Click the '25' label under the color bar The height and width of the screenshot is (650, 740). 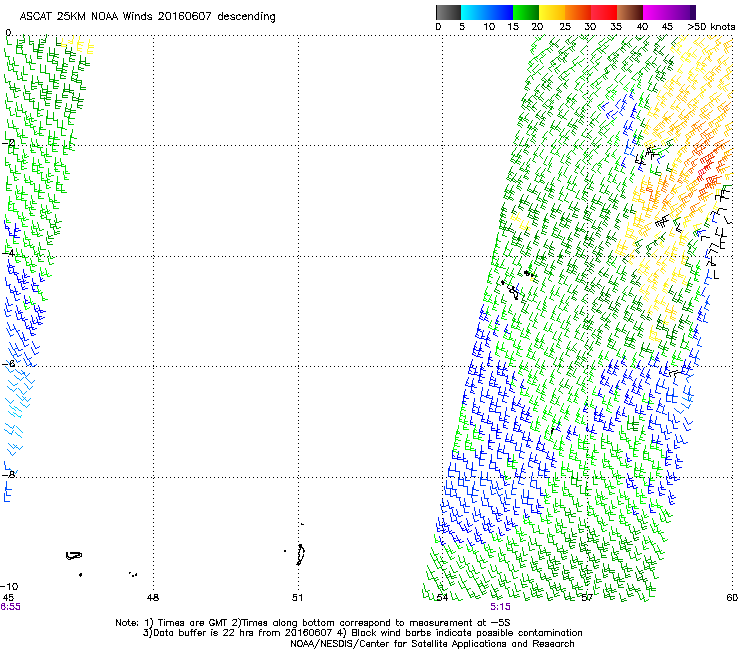click(565, 27)
